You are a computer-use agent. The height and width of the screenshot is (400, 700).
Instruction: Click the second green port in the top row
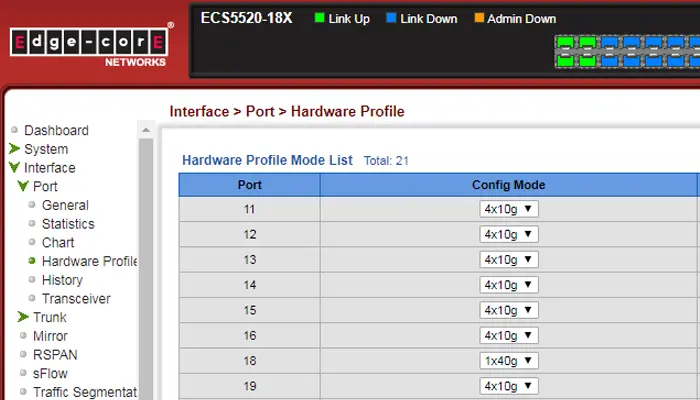tap(588, 42)
